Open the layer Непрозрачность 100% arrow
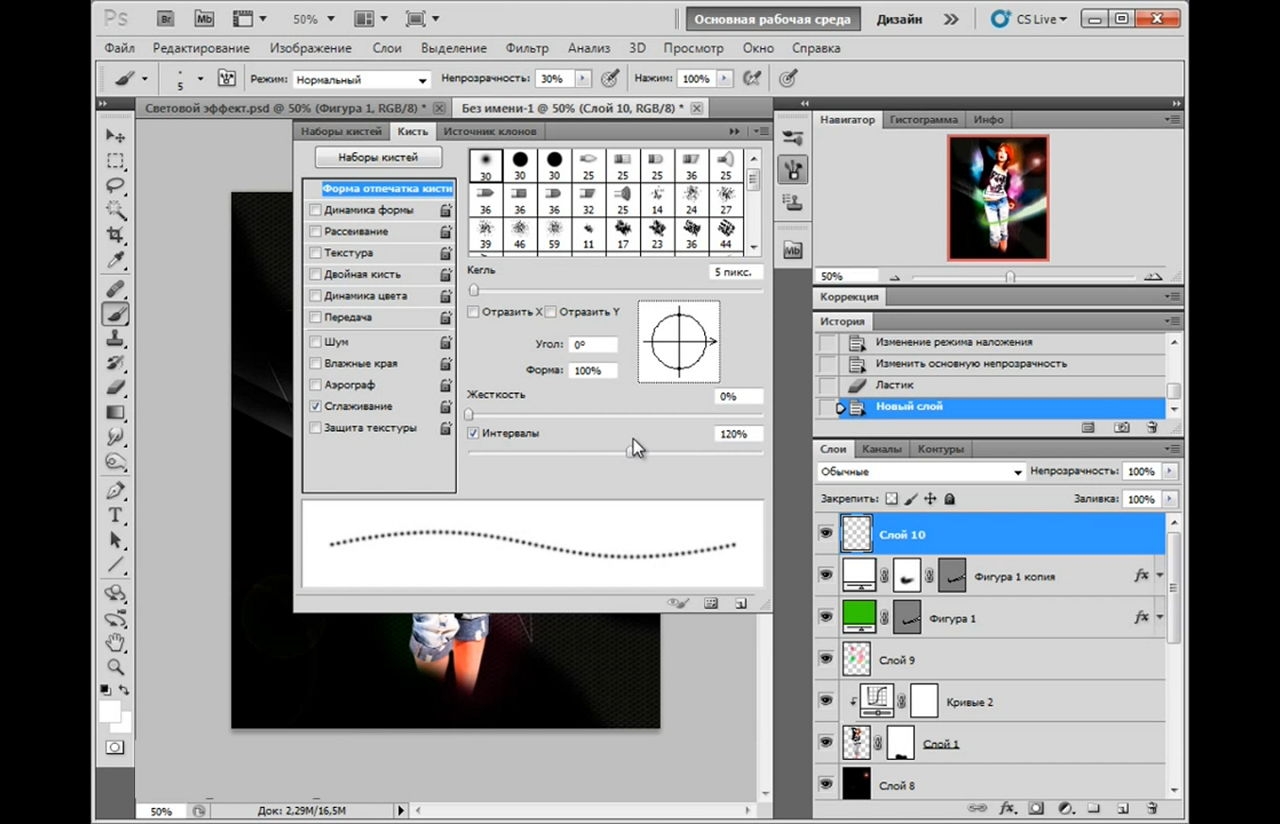1280x824 pixels. click(1169, 471)
